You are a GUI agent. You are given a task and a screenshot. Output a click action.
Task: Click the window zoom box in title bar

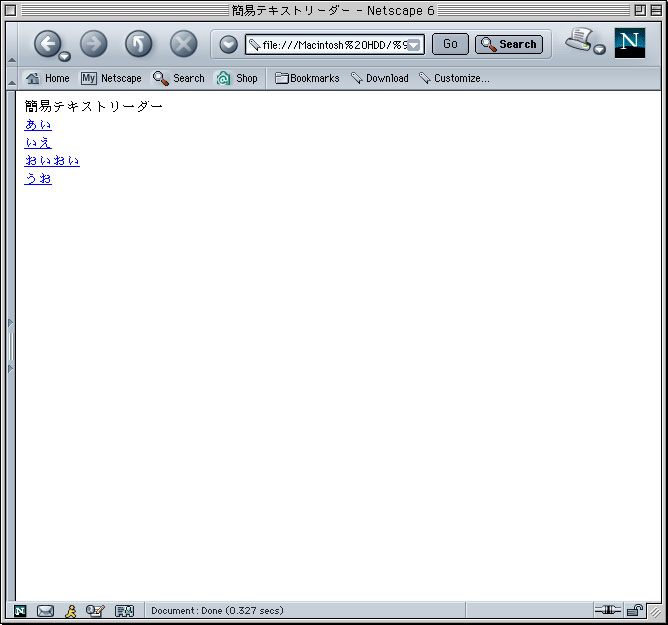[640, 10]
